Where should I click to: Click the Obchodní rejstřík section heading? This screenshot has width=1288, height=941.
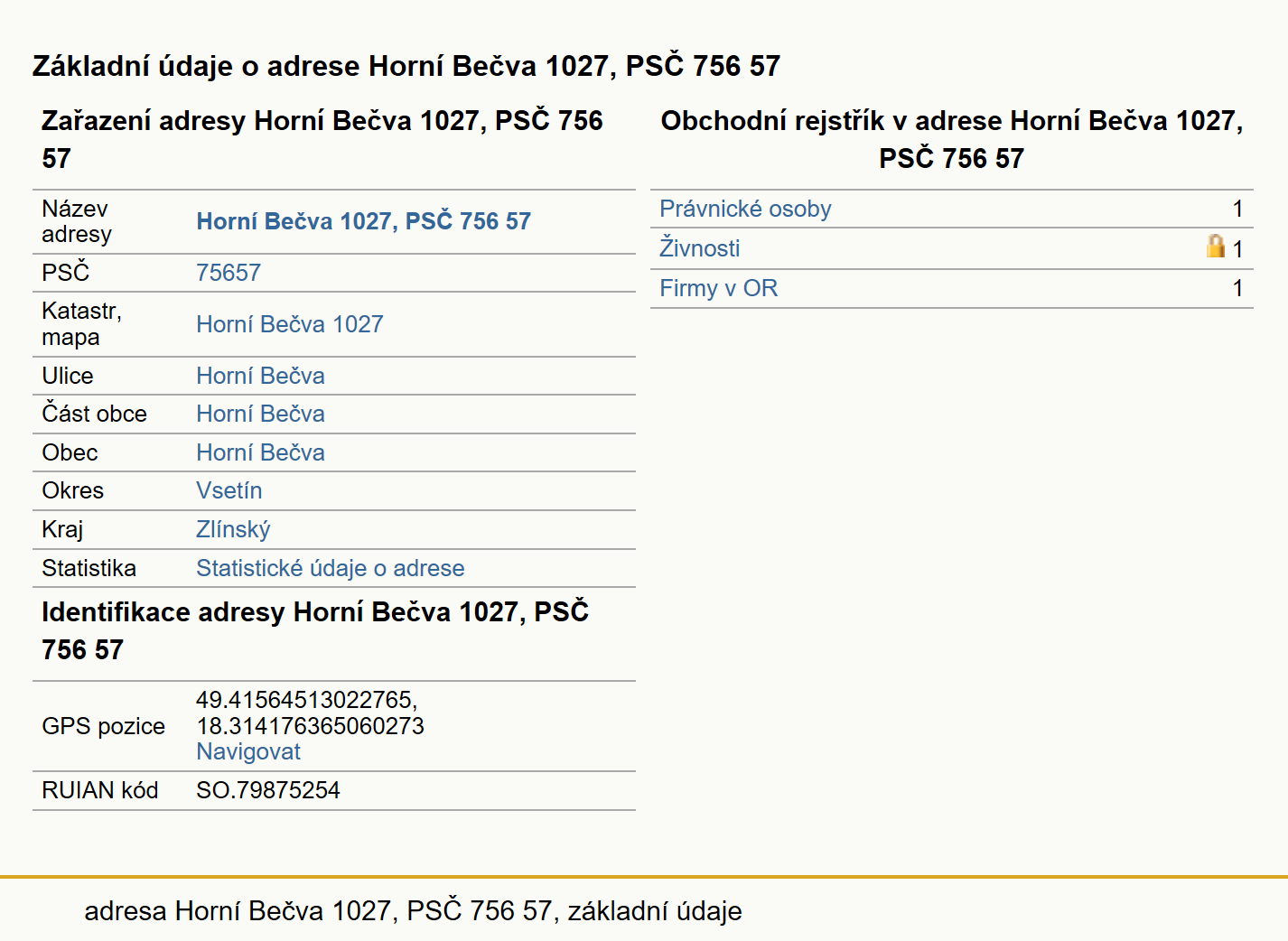[952, 139]
